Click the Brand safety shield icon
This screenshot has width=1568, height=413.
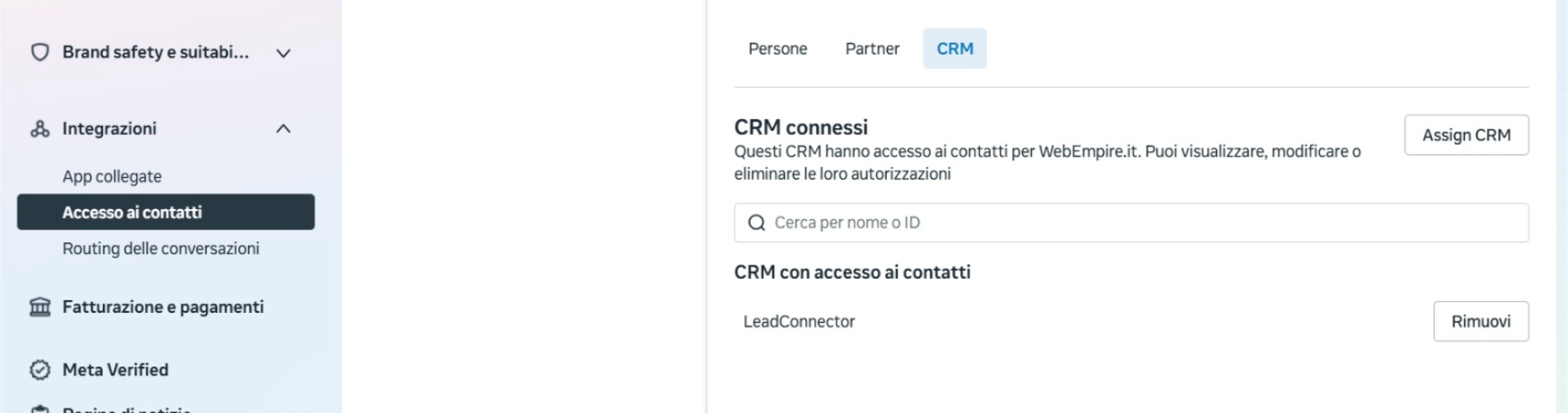tap(39, 53)
